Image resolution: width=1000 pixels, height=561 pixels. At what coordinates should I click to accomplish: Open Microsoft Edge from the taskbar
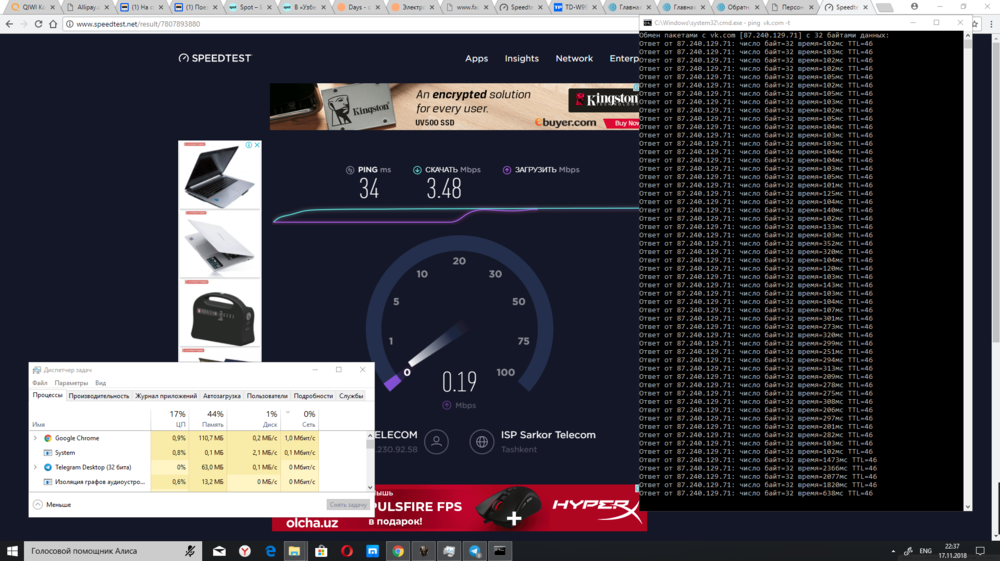tap(270, 551)
